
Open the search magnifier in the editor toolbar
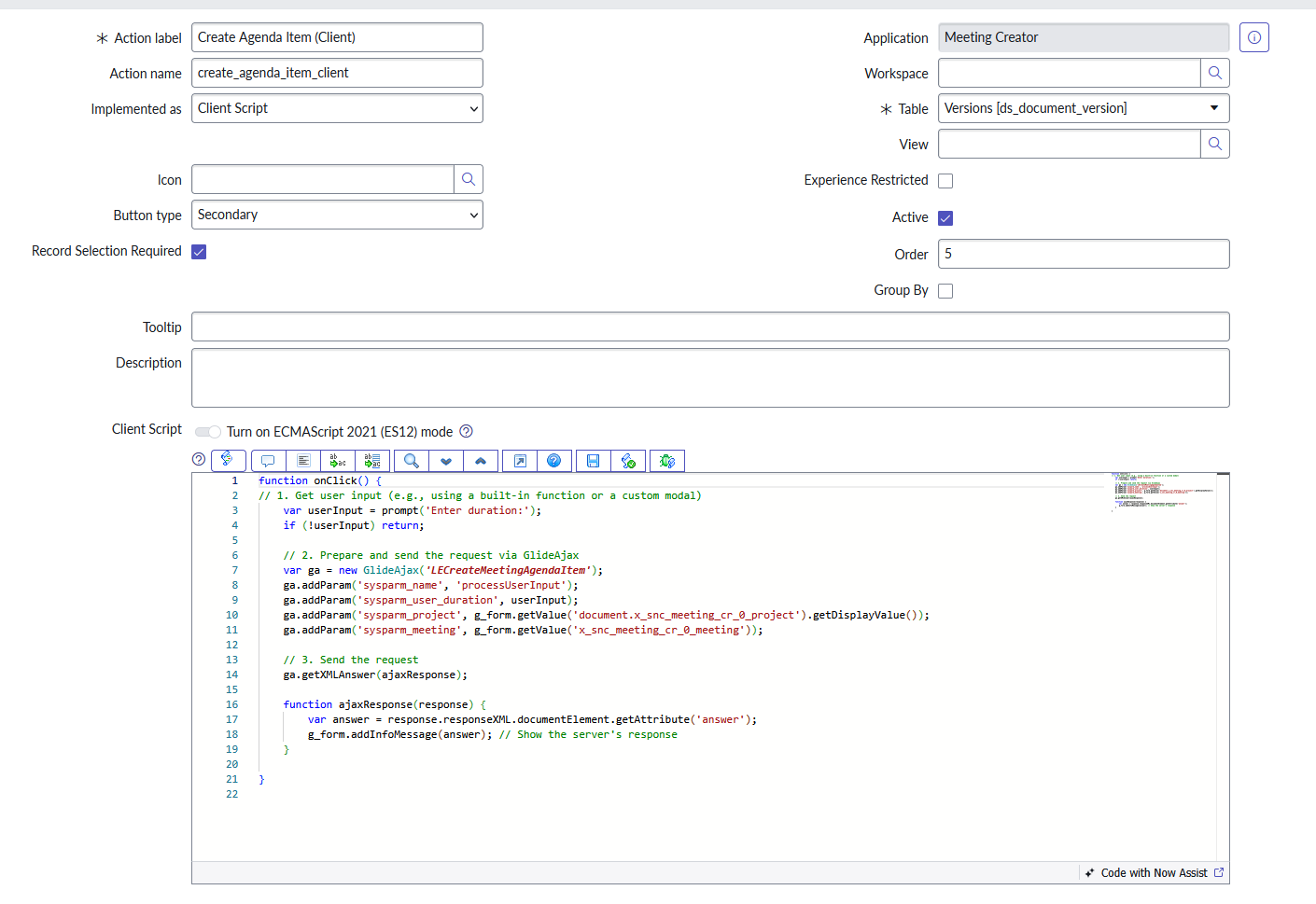[412, 461]
